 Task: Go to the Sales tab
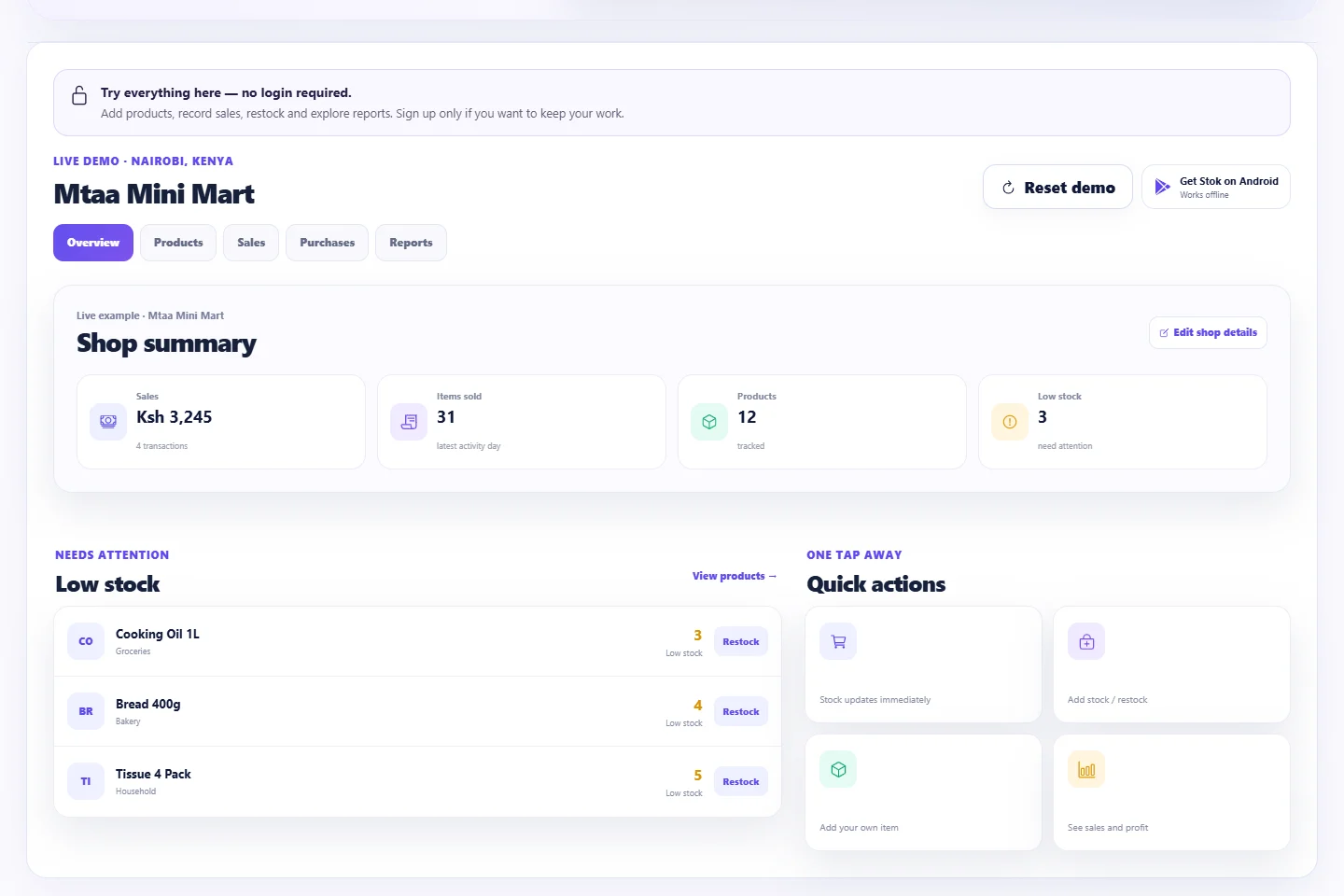251,243
